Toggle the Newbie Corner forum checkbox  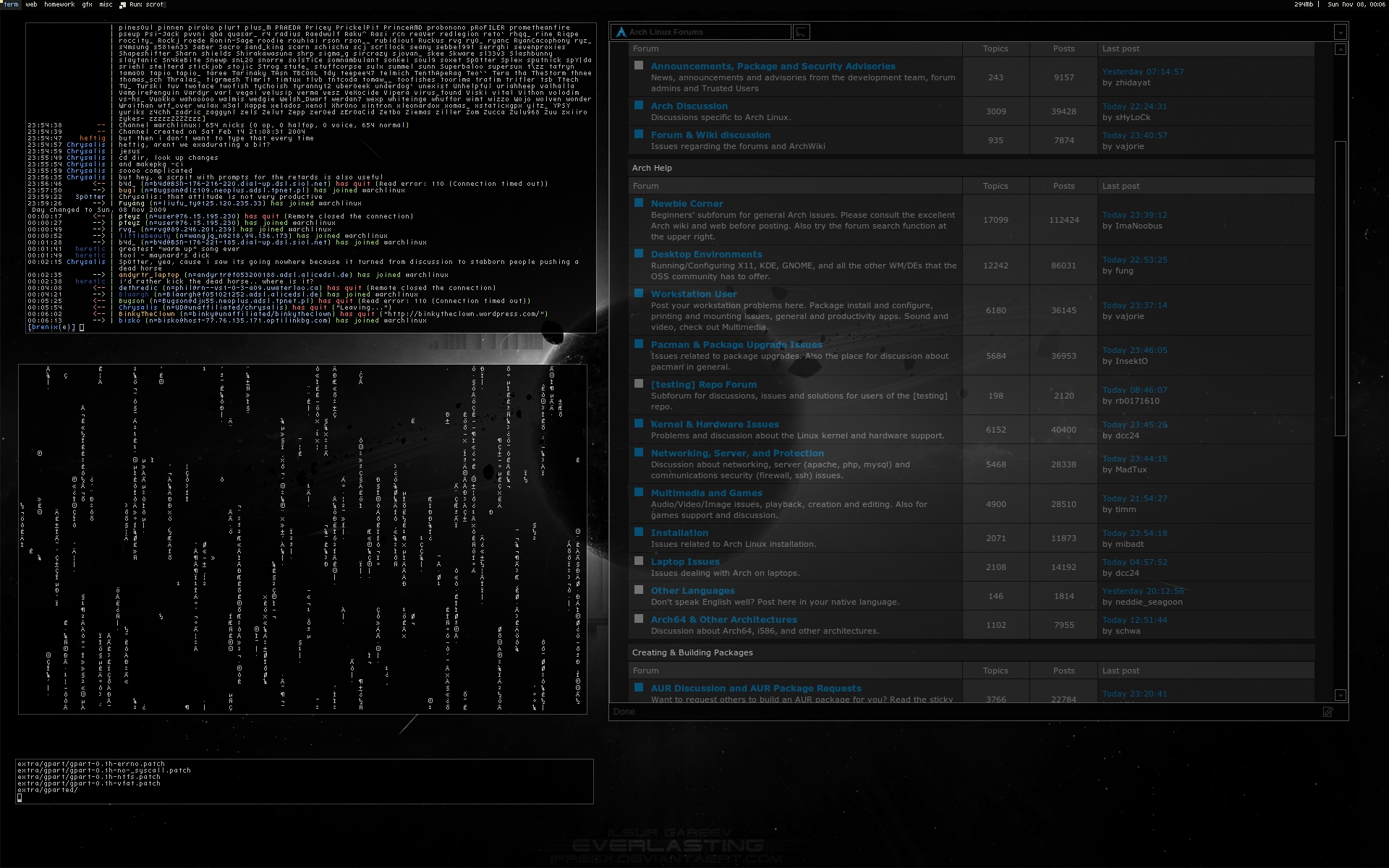point(636,203)
